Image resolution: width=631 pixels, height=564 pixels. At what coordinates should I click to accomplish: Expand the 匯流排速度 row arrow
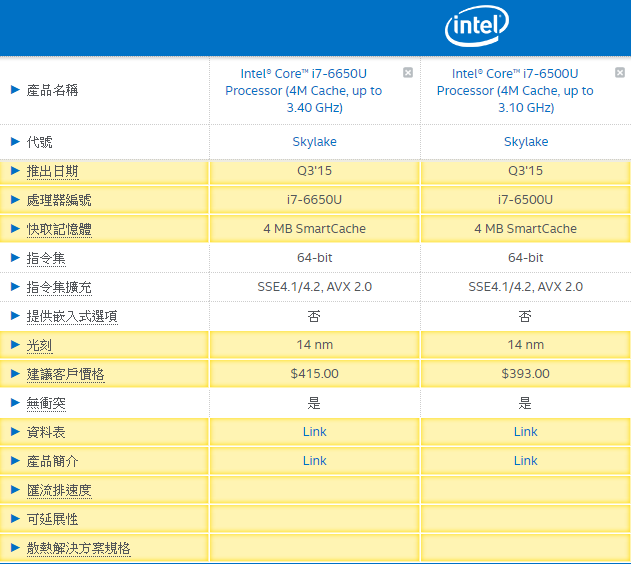(15, 490)
